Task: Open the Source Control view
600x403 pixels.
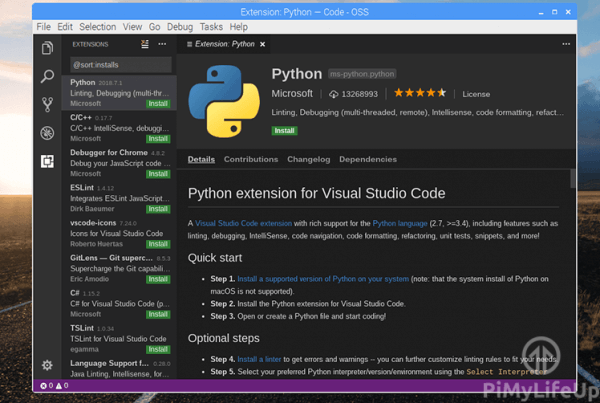Action: pos(47,104)
